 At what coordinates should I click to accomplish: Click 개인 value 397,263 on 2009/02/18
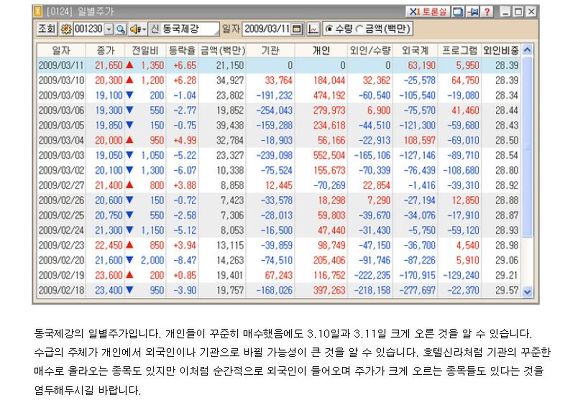[x=329, y=290]
